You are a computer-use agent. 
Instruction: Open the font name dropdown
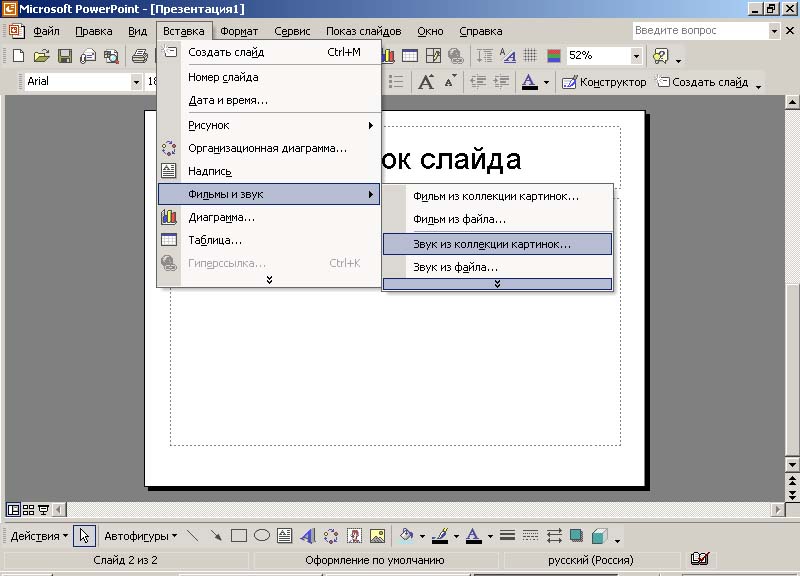point(136,82)
